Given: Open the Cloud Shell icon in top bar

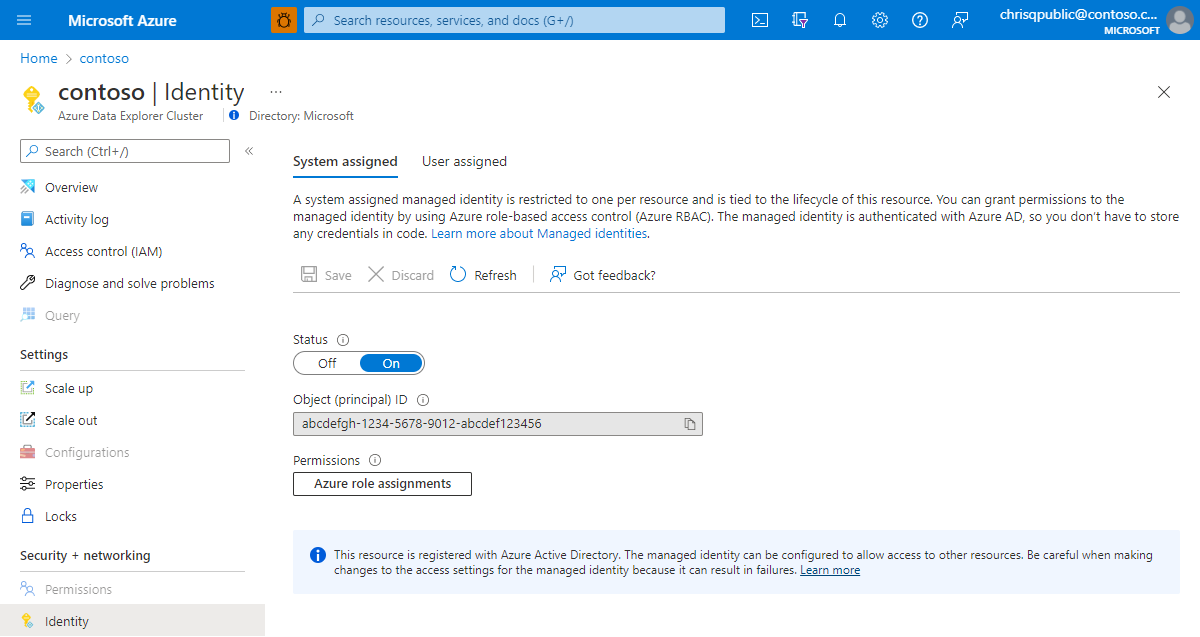Looking at the screenshot, I should 760,20.
